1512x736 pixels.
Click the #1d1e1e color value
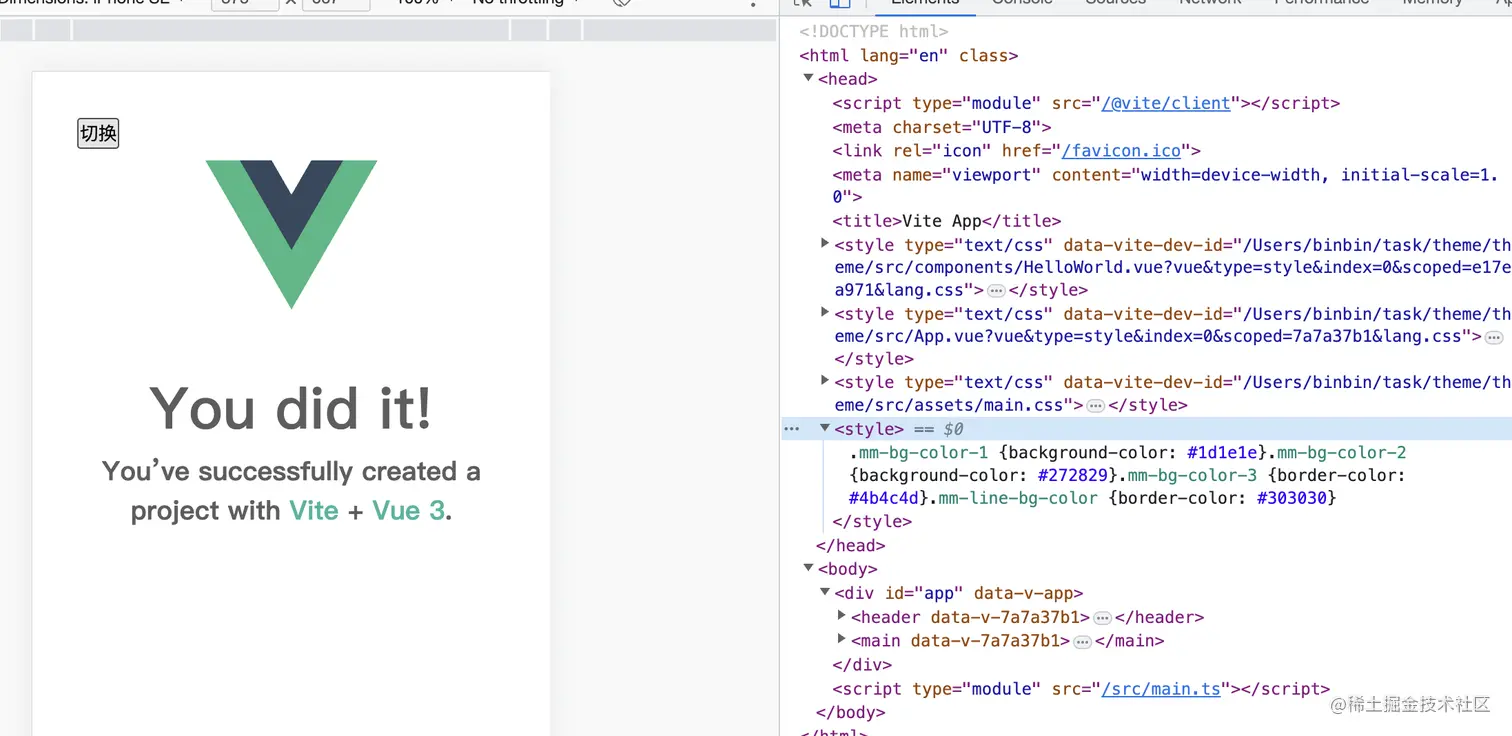(x=1223, y=453)
